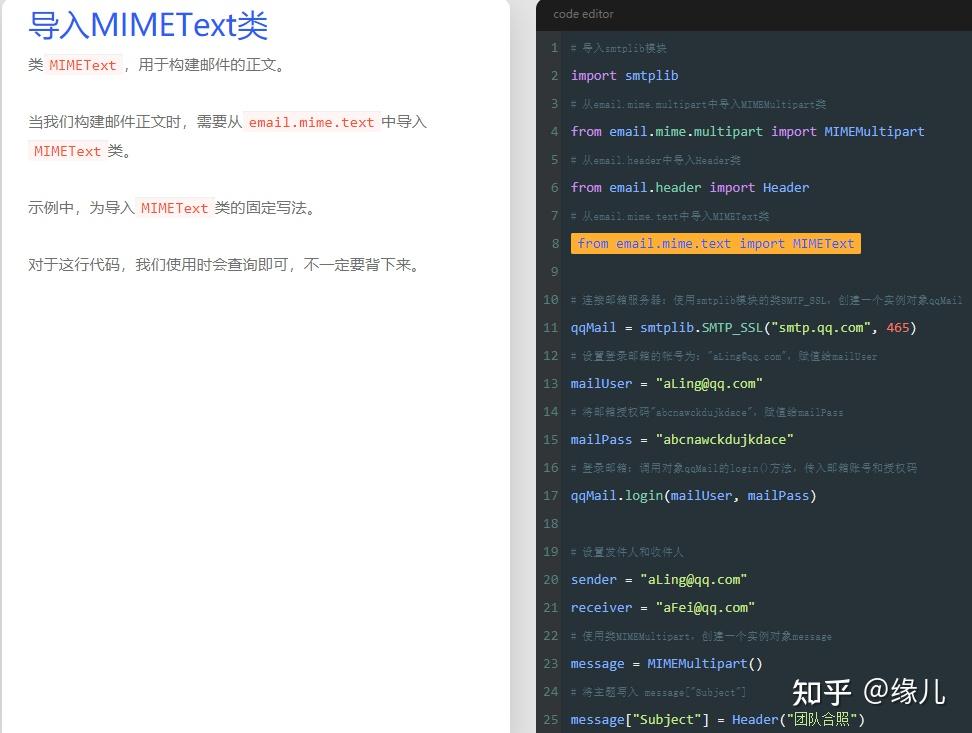Select the sender email string on line 20
The width and height of the screenshot is (972, 733).
coord(698,579)
